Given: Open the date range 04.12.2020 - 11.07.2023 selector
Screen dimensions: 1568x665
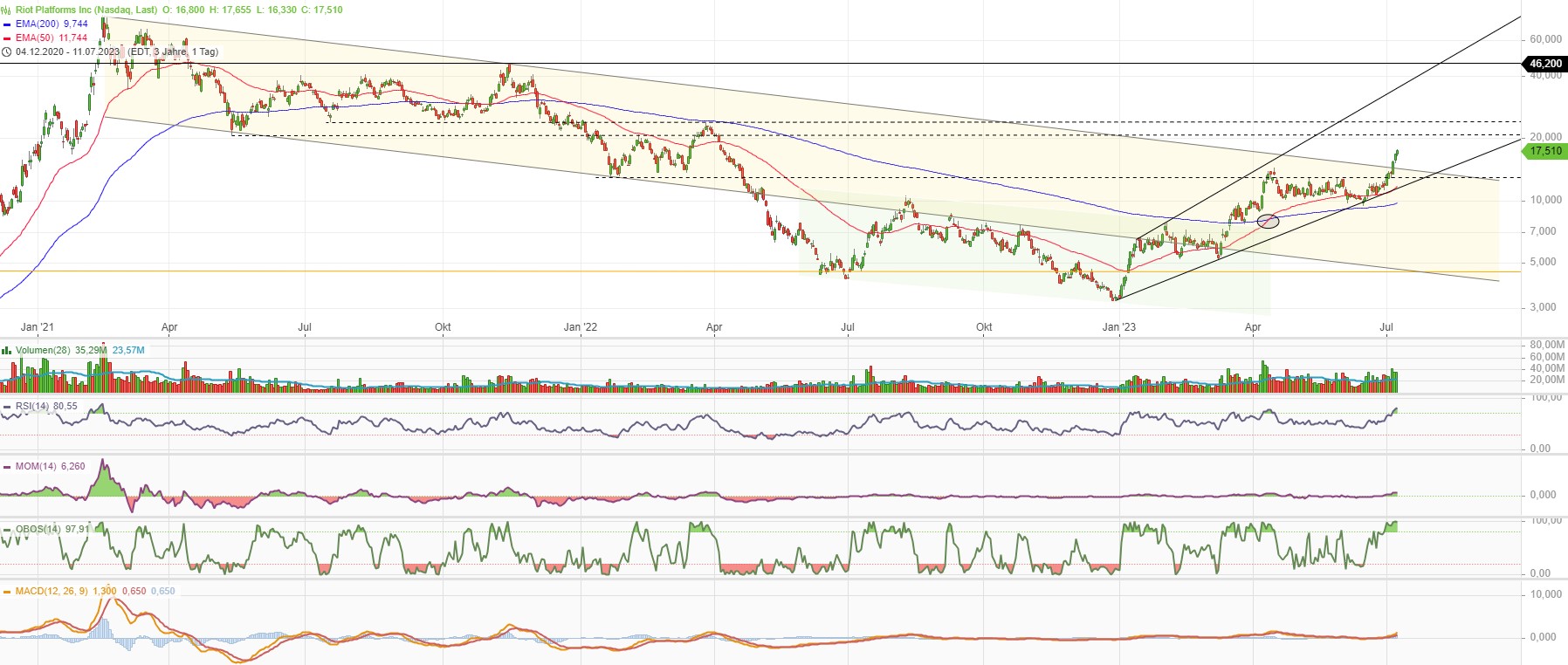Looking at the screenshot, I should click(x=67, y=52).
